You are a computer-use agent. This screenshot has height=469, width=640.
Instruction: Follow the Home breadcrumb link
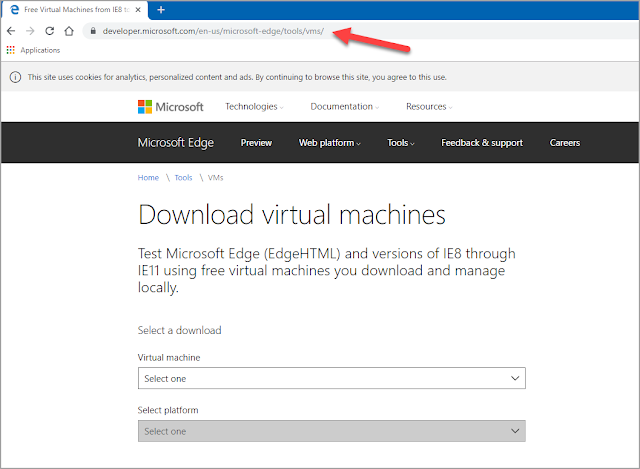148,178
